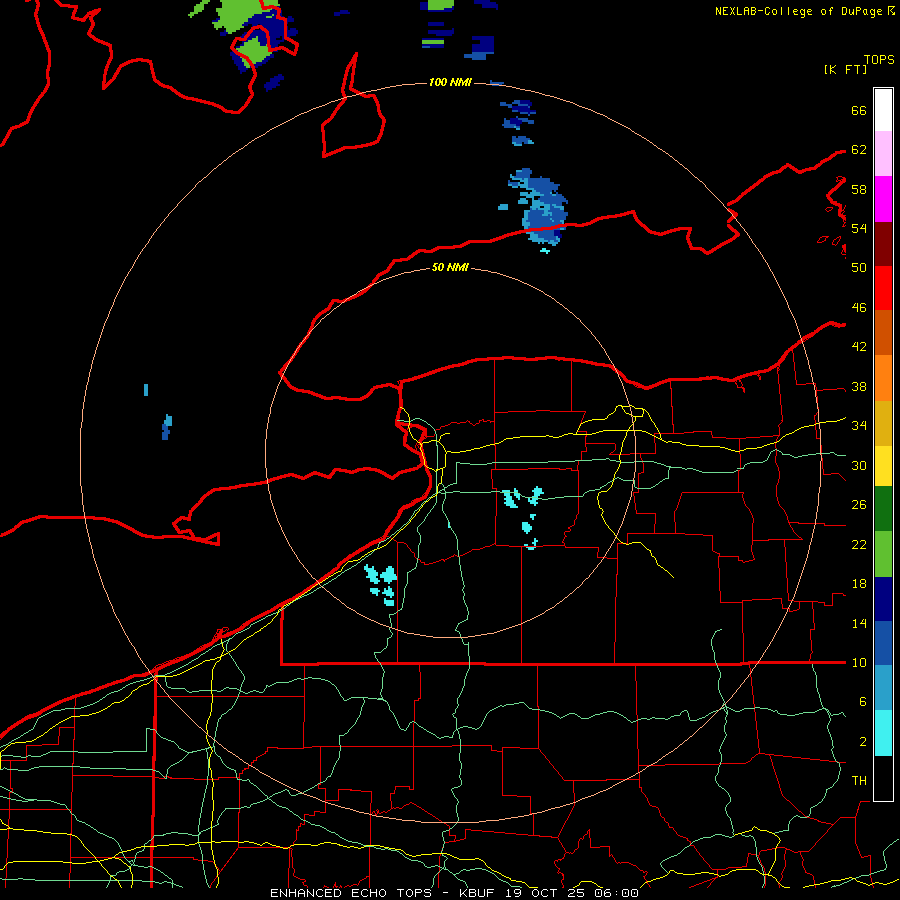Click the '34' legend value
Viewport: 900px width, 900px height.
coord(859,425)
